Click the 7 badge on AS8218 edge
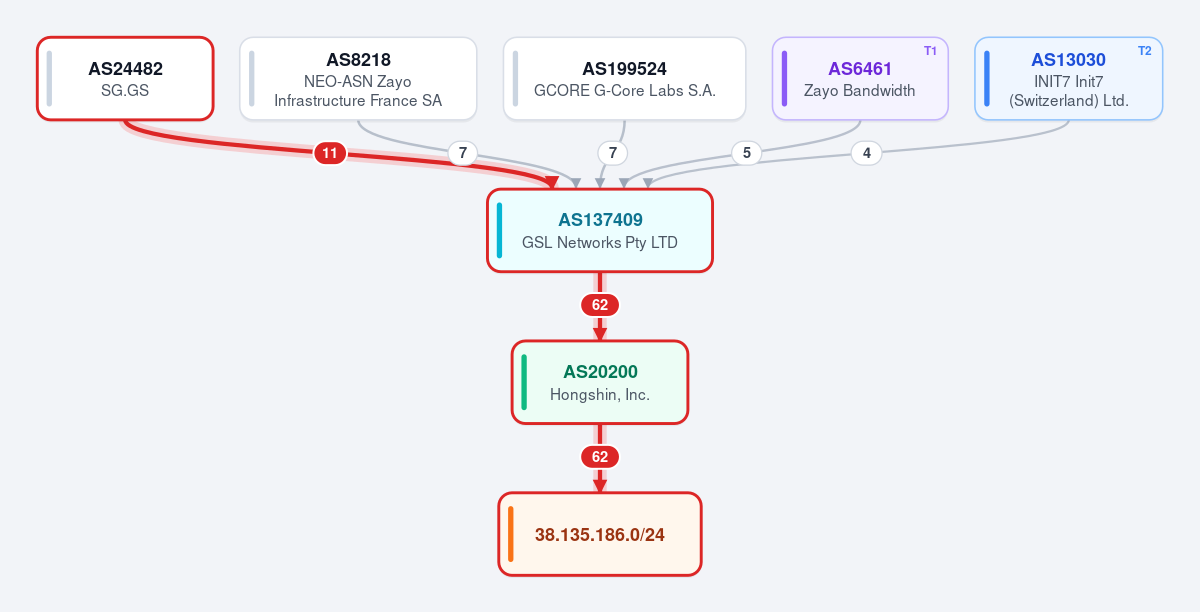This screenshot has height=612, width=1200. click(461, 153)
